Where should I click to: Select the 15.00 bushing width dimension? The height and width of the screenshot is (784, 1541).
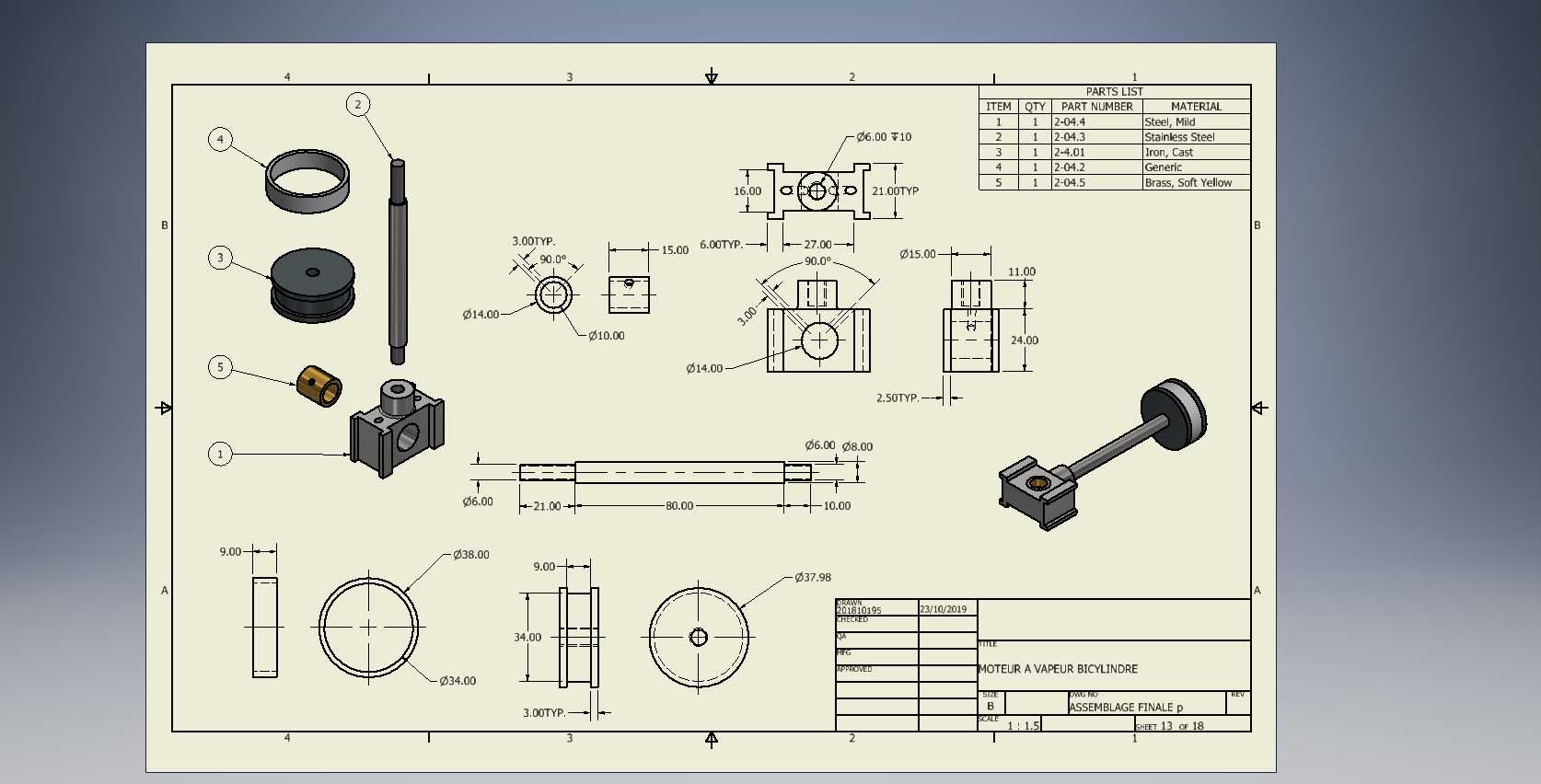tap(675, 250)
